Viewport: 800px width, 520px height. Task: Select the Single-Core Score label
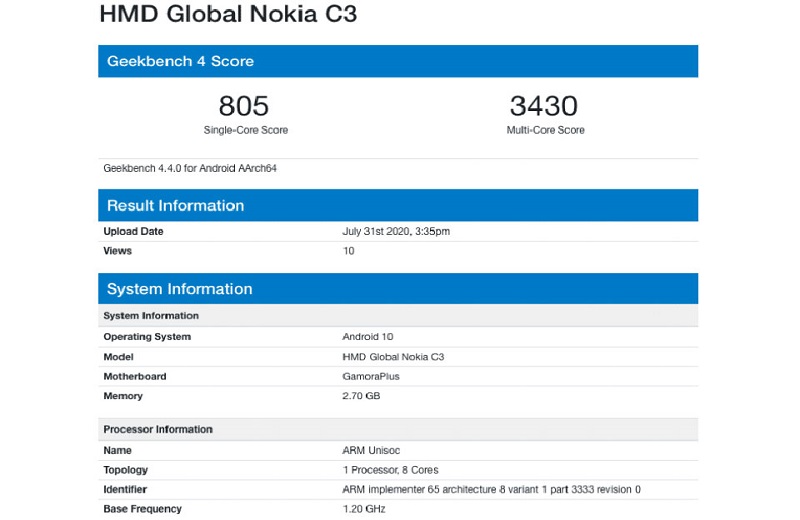tap(246, 130)
